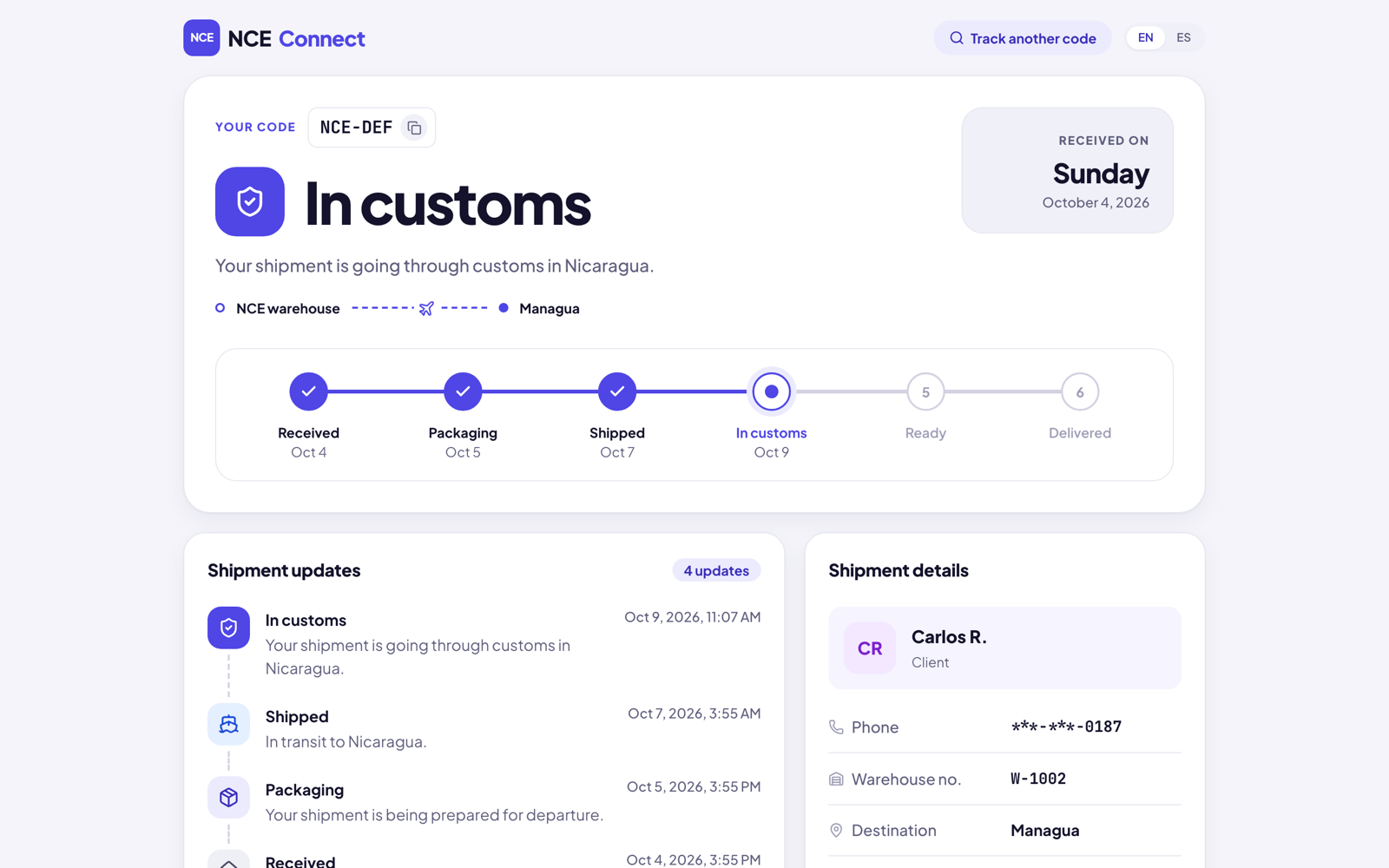The image size is (1389, 868).
Task: Click the location pin icon beside Destination
Action: coord(836,831)
